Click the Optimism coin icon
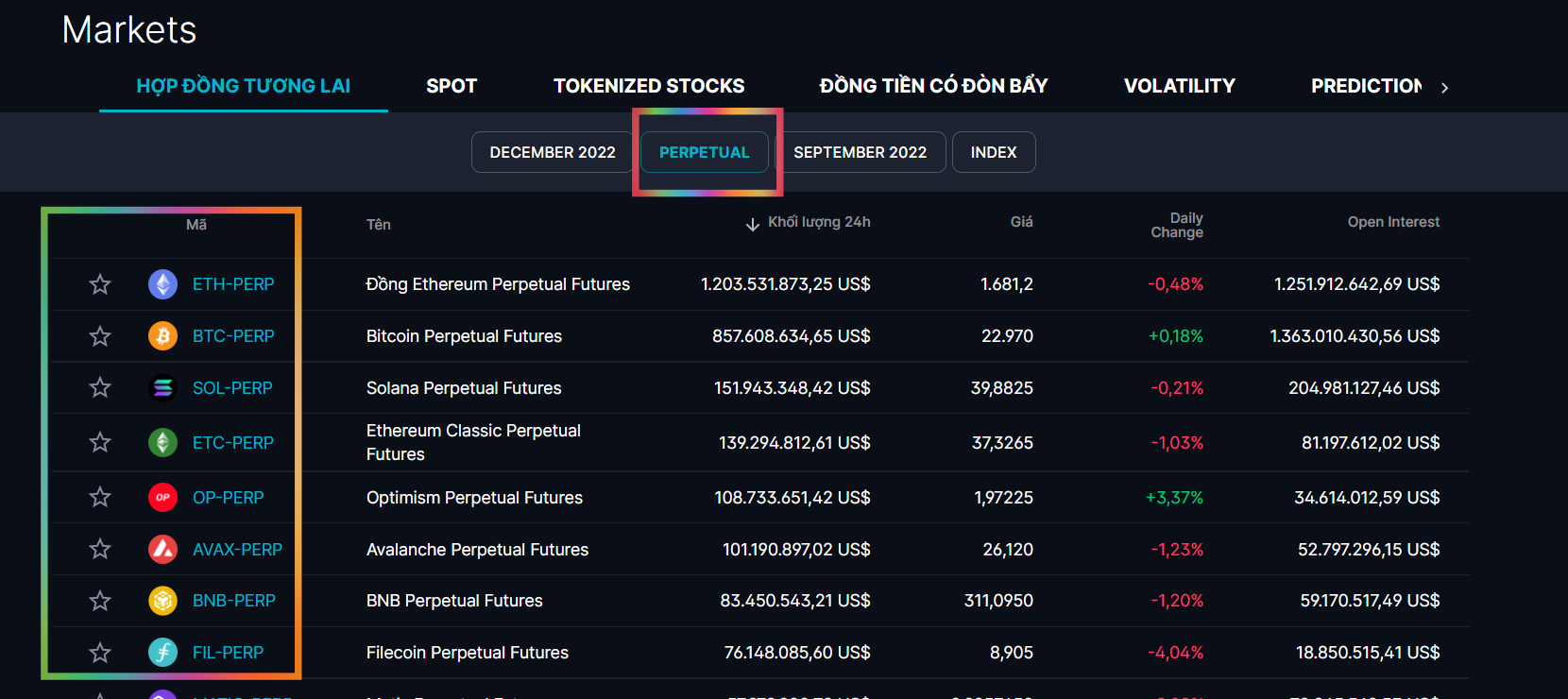Screen dimensions: 1568x699 [x=163, y=497]
